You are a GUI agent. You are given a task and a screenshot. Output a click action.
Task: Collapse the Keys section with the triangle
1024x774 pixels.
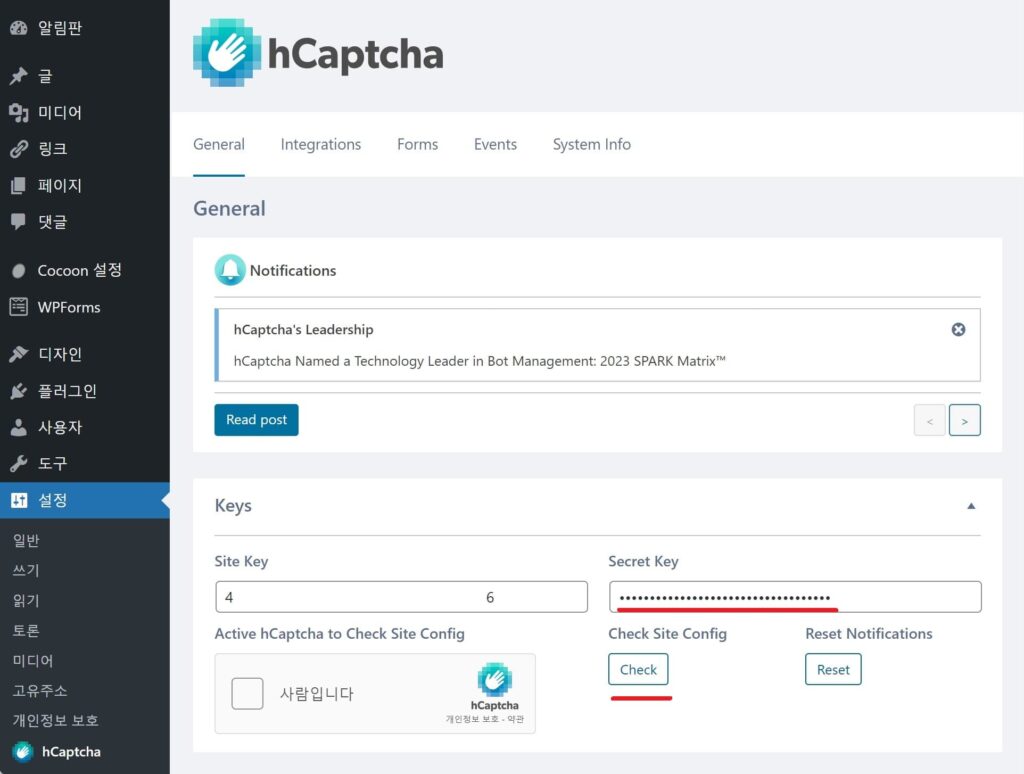pos(971,506)
